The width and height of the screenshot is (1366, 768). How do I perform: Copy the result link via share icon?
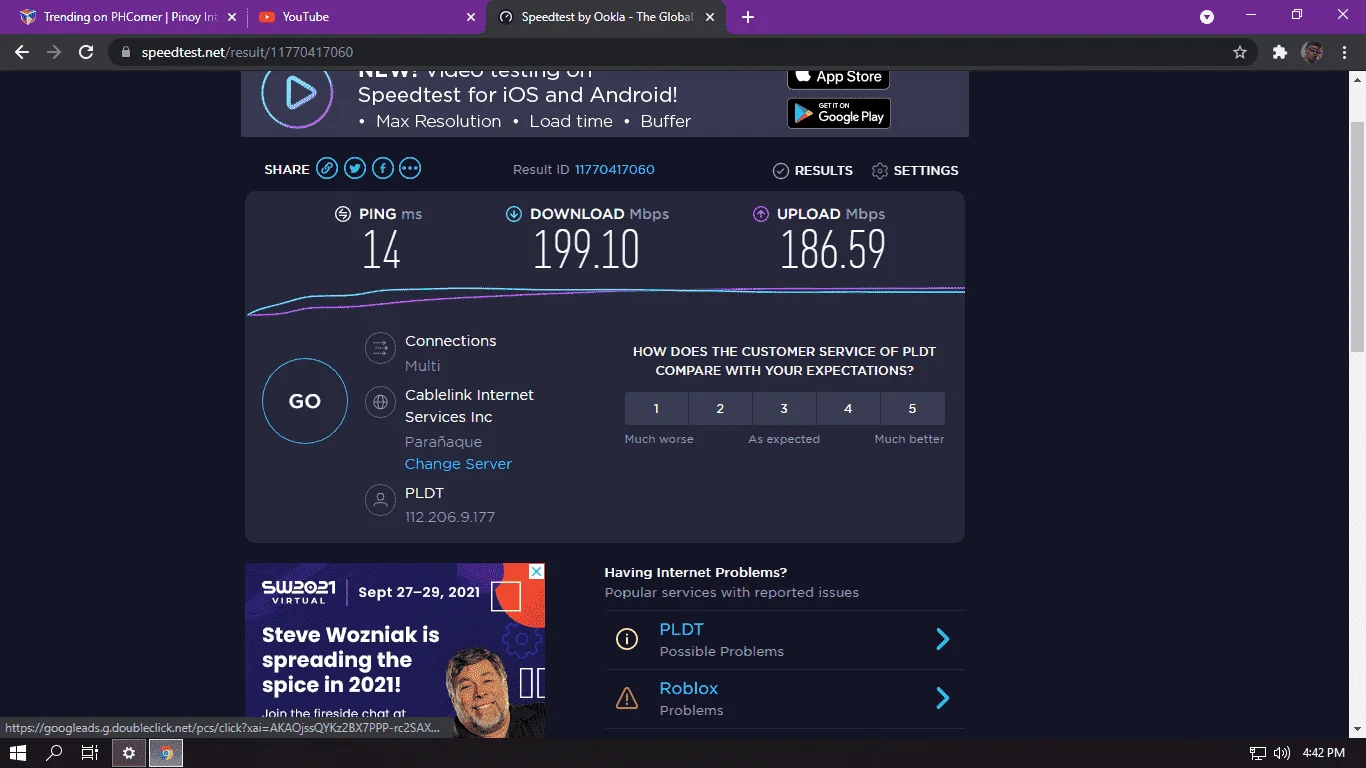pyautogui.click(x=327, y=169)
